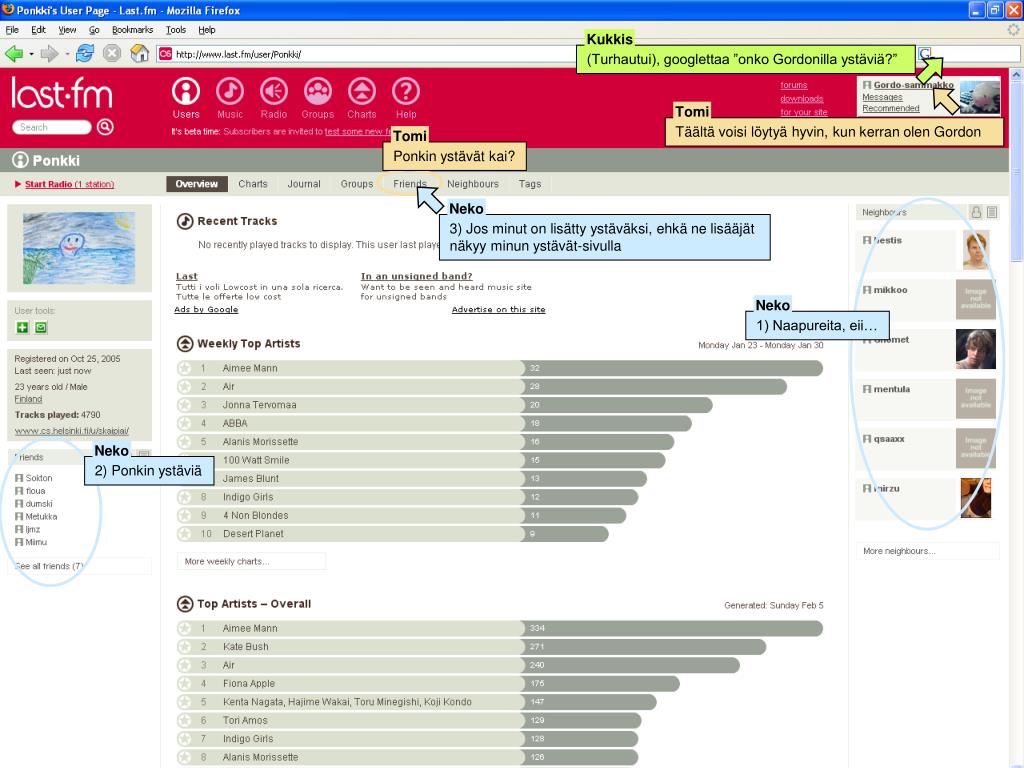The width and height of the screenshot is (1024, 768).
Task: Click the Weekly Top Artists section icon
Action: [185, 344]
